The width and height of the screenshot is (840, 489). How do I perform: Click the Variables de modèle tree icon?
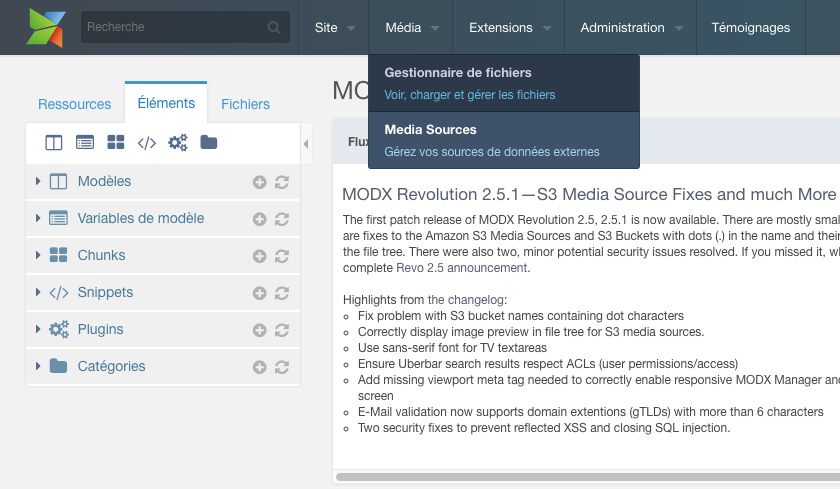[58, 218]
